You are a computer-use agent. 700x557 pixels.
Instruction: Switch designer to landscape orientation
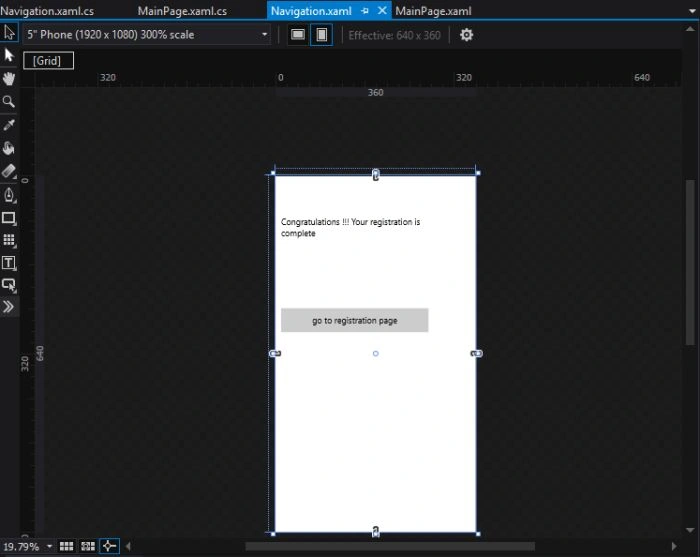pos(298,34)
